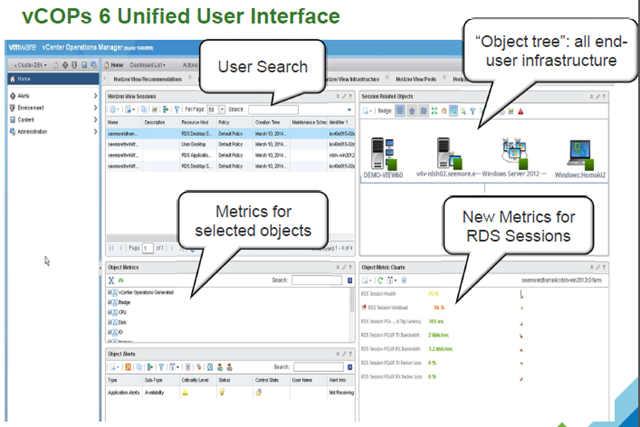
Task: Click the filter funnel icon in Horizon View Sessions
Action: (177, 109)
